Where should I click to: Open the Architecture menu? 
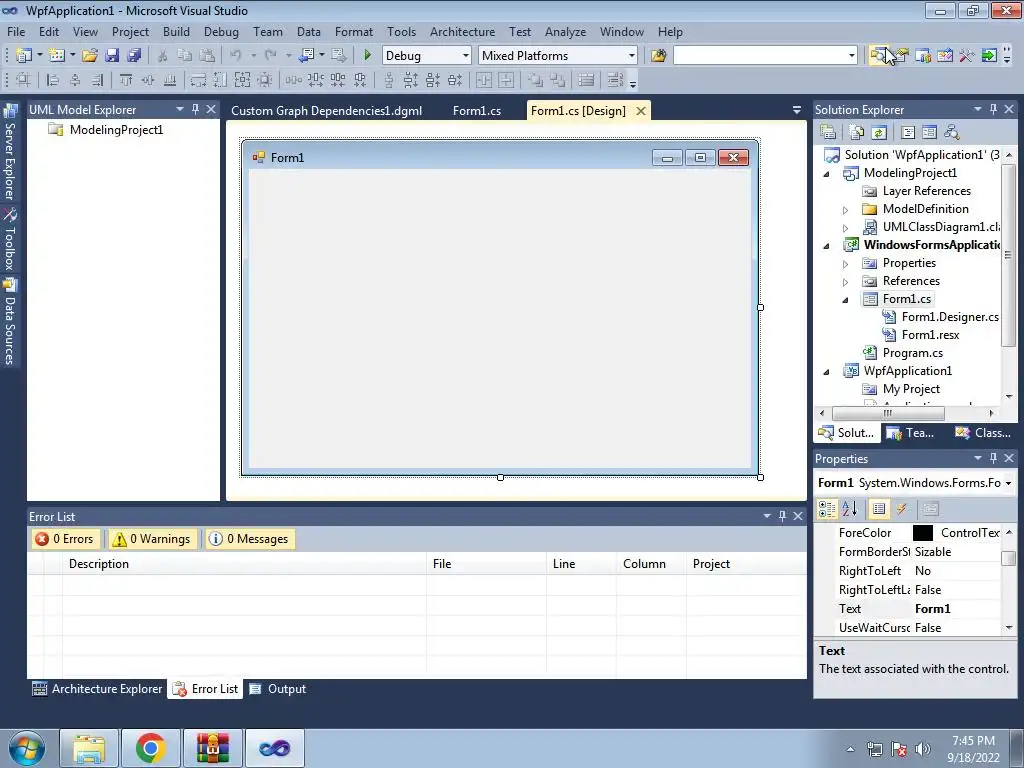click(x=462, y=31)
